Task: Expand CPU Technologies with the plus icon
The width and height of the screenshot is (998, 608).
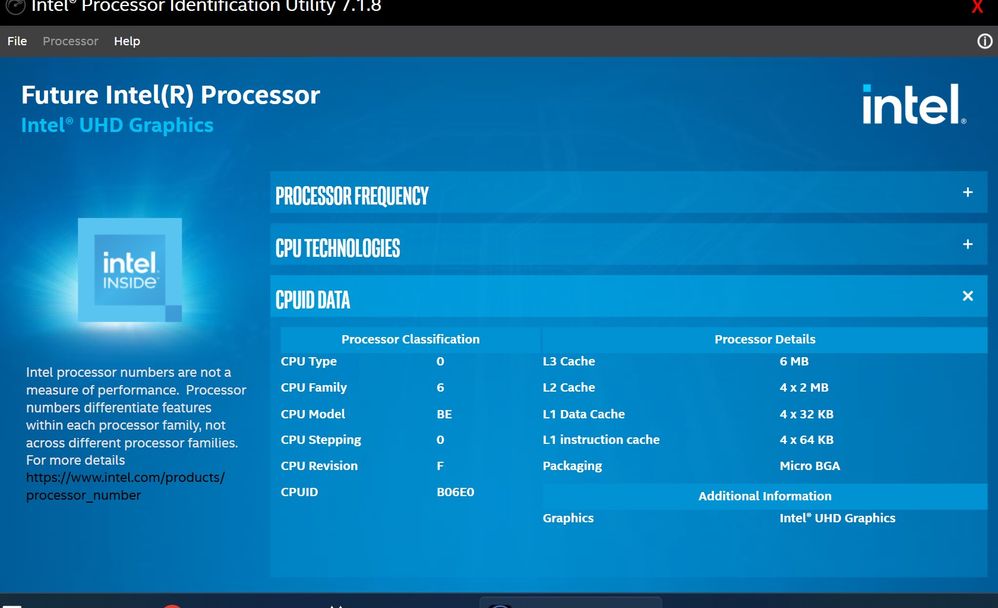Action: coord(967,244)
